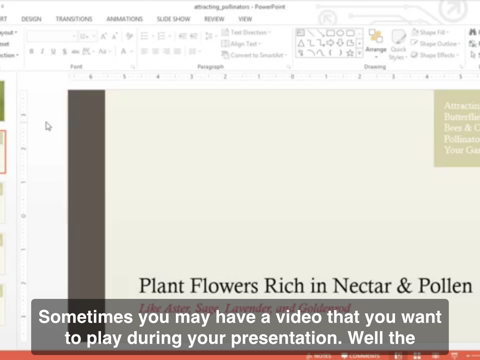Toggle text Shadow formatting
This screenshot has width=480, height=360.
click(64, 51)
